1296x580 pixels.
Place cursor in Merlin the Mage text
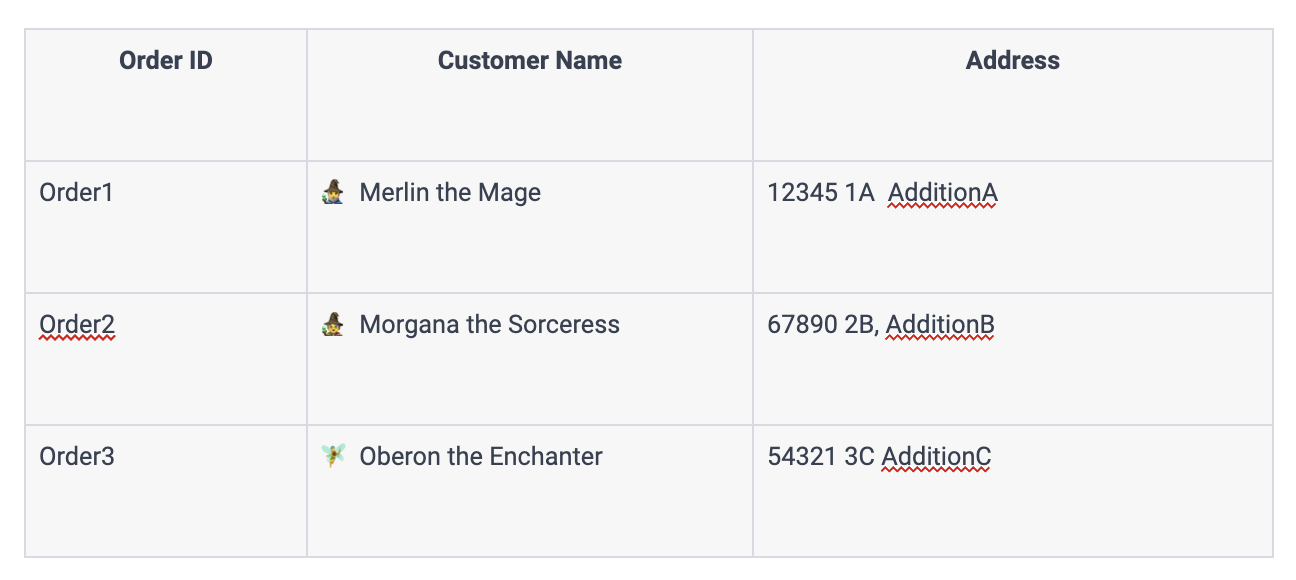point(450,192)
